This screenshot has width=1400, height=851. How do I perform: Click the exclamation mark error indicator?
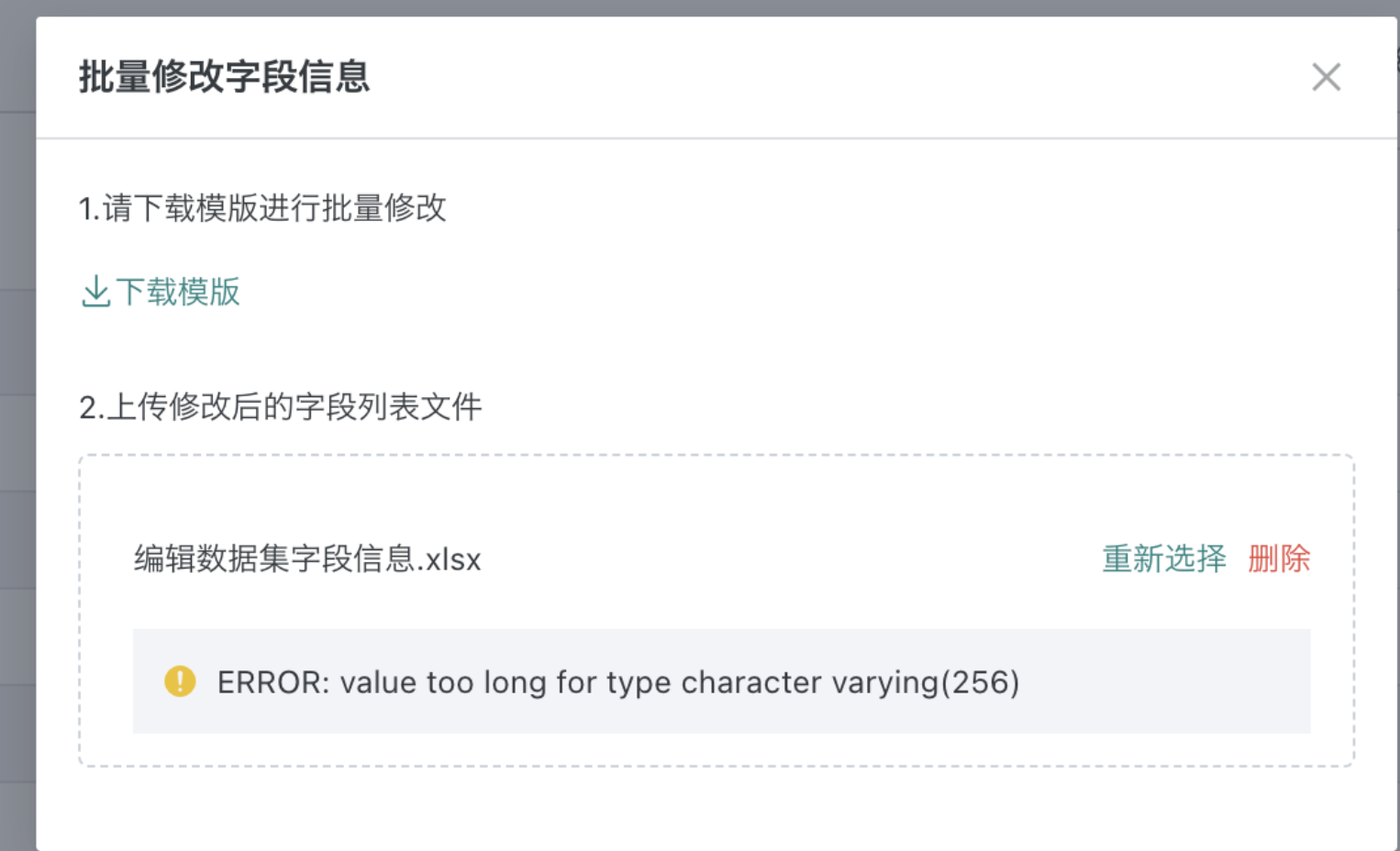180,681
